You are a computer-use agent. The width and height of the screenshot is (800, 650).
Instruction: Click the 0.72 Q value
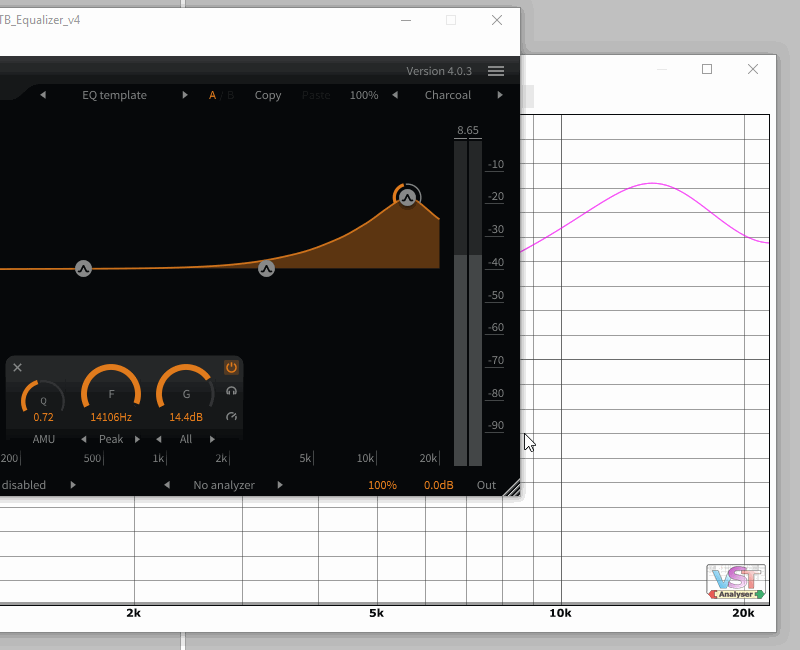click(43, 417)
